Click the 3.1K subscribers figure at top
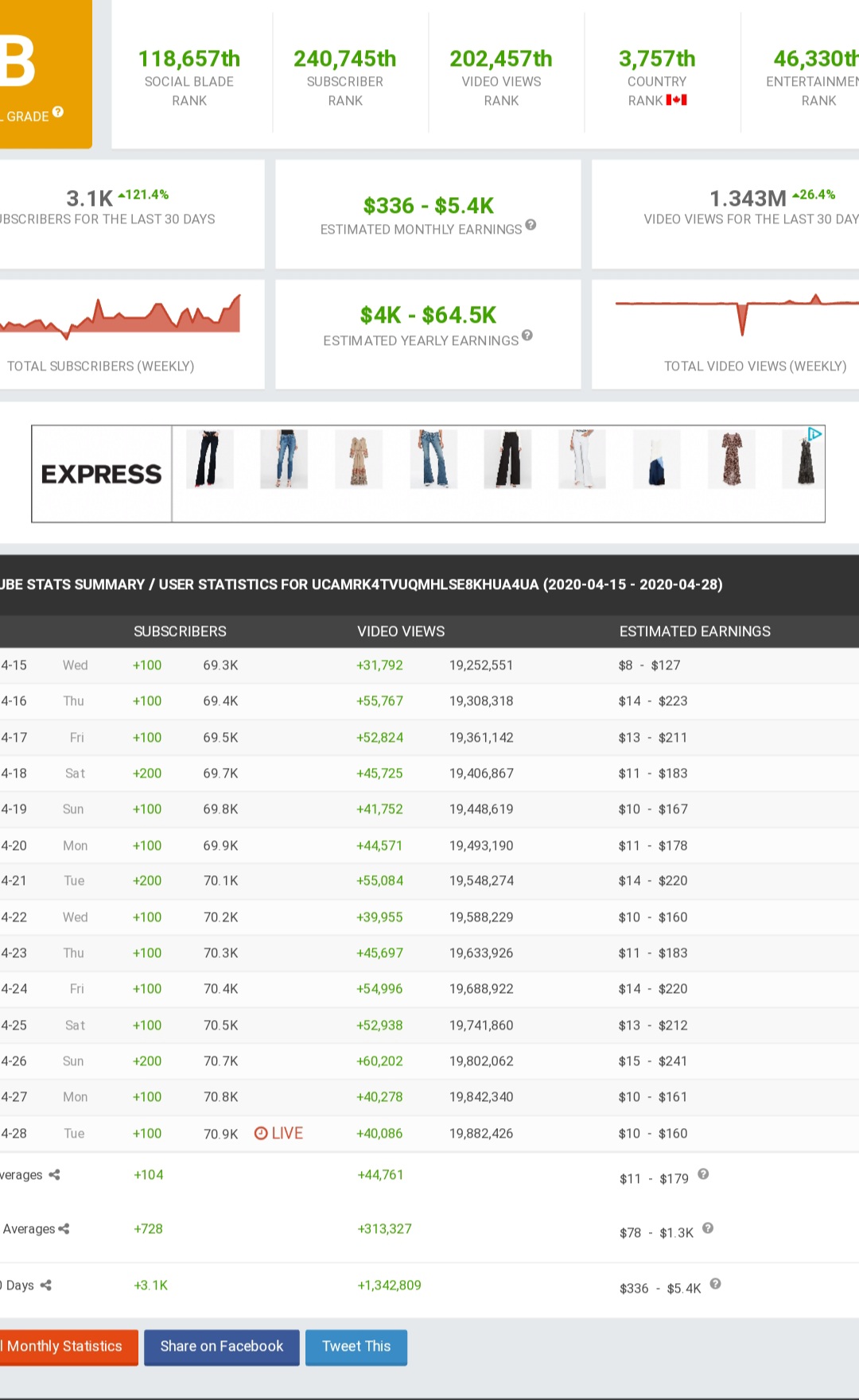859x1400 pixels. click(90, 198)
